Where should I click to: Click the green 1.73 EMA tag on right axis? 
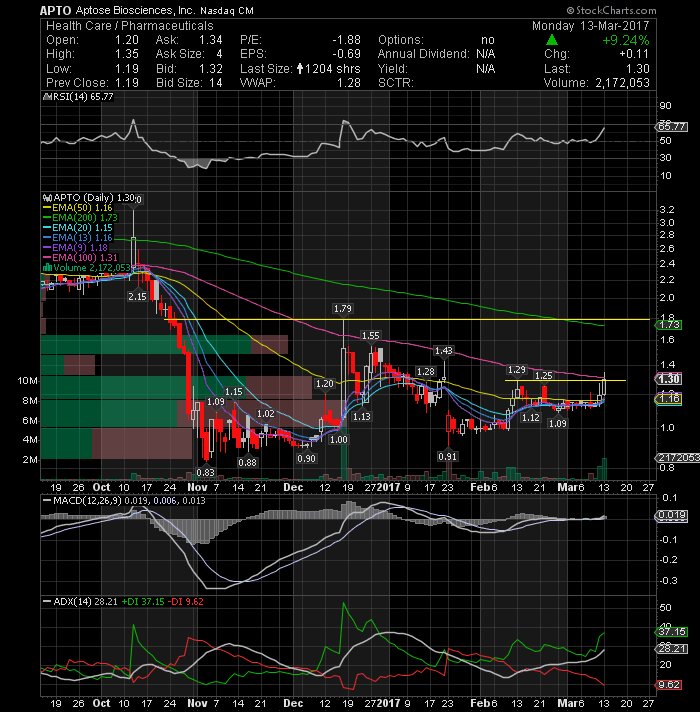click(670, 325)
